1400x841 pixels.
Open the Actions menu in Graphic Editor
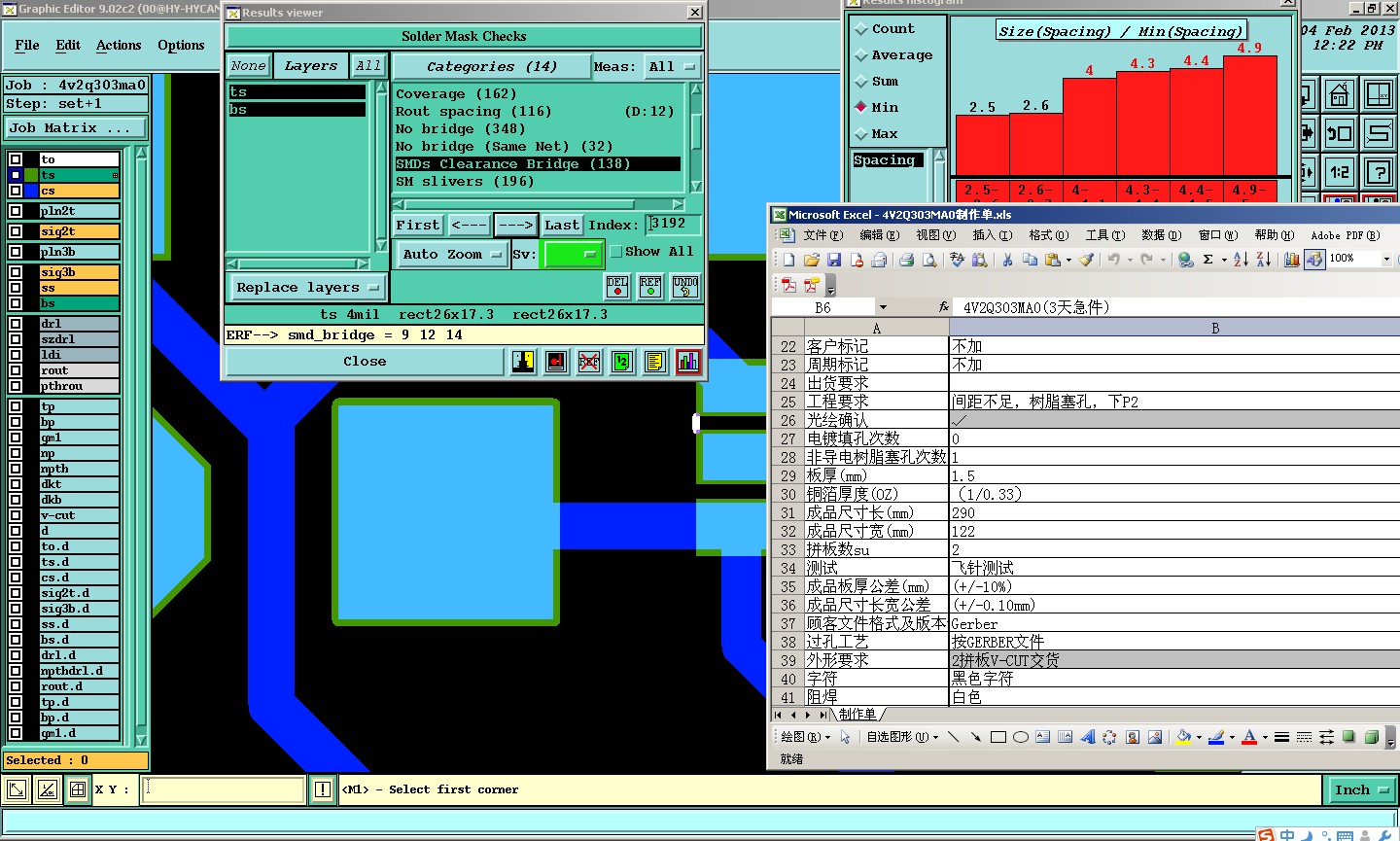click(x=119, y=46)
